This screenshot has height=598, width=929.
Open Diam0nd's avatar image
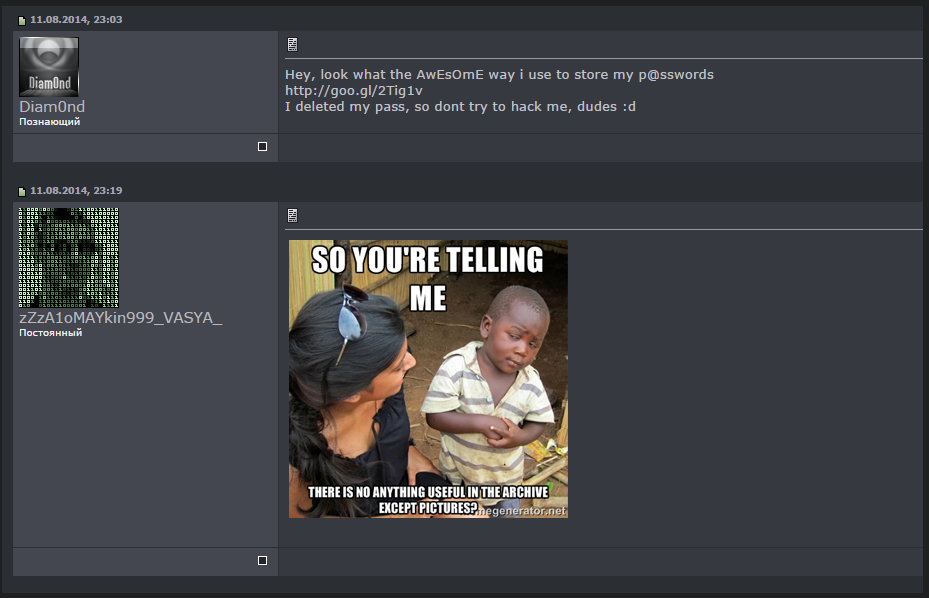coord(49,67)
